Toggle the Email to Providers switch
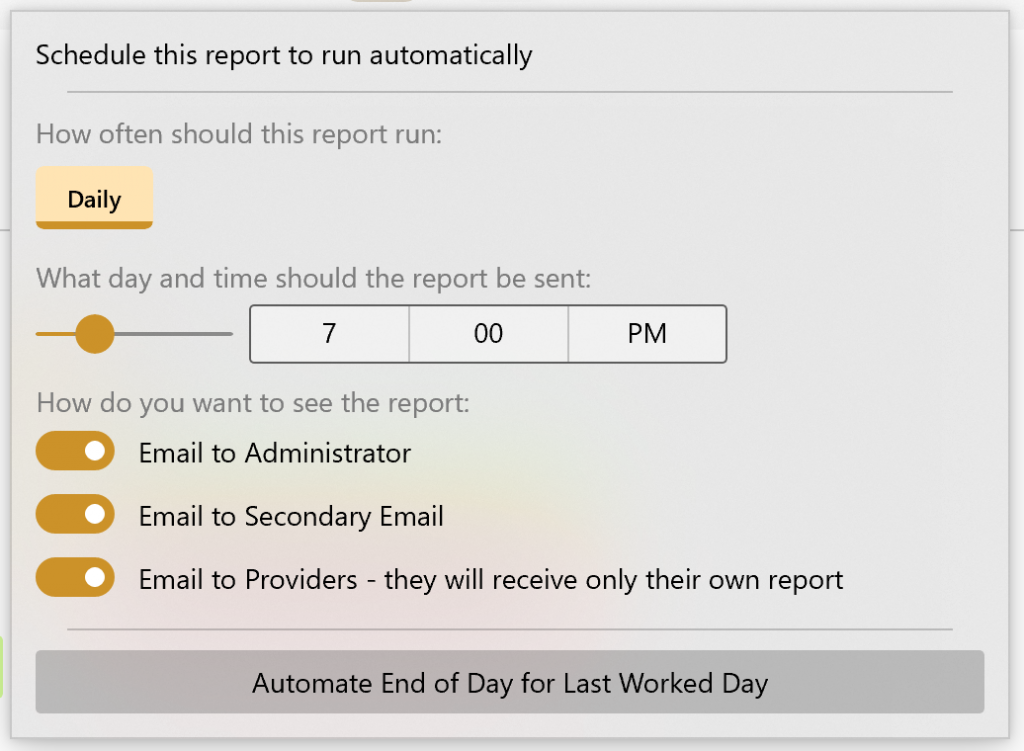This screenshot has width=1024, height=751. (75, 577)
